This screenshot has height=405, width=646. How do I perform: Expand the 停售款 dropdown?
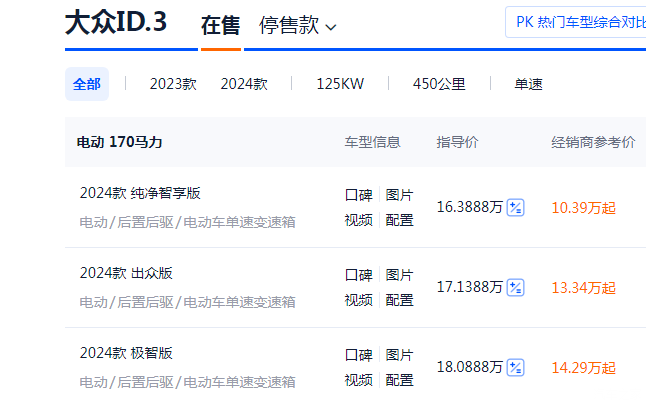(297, 26)
